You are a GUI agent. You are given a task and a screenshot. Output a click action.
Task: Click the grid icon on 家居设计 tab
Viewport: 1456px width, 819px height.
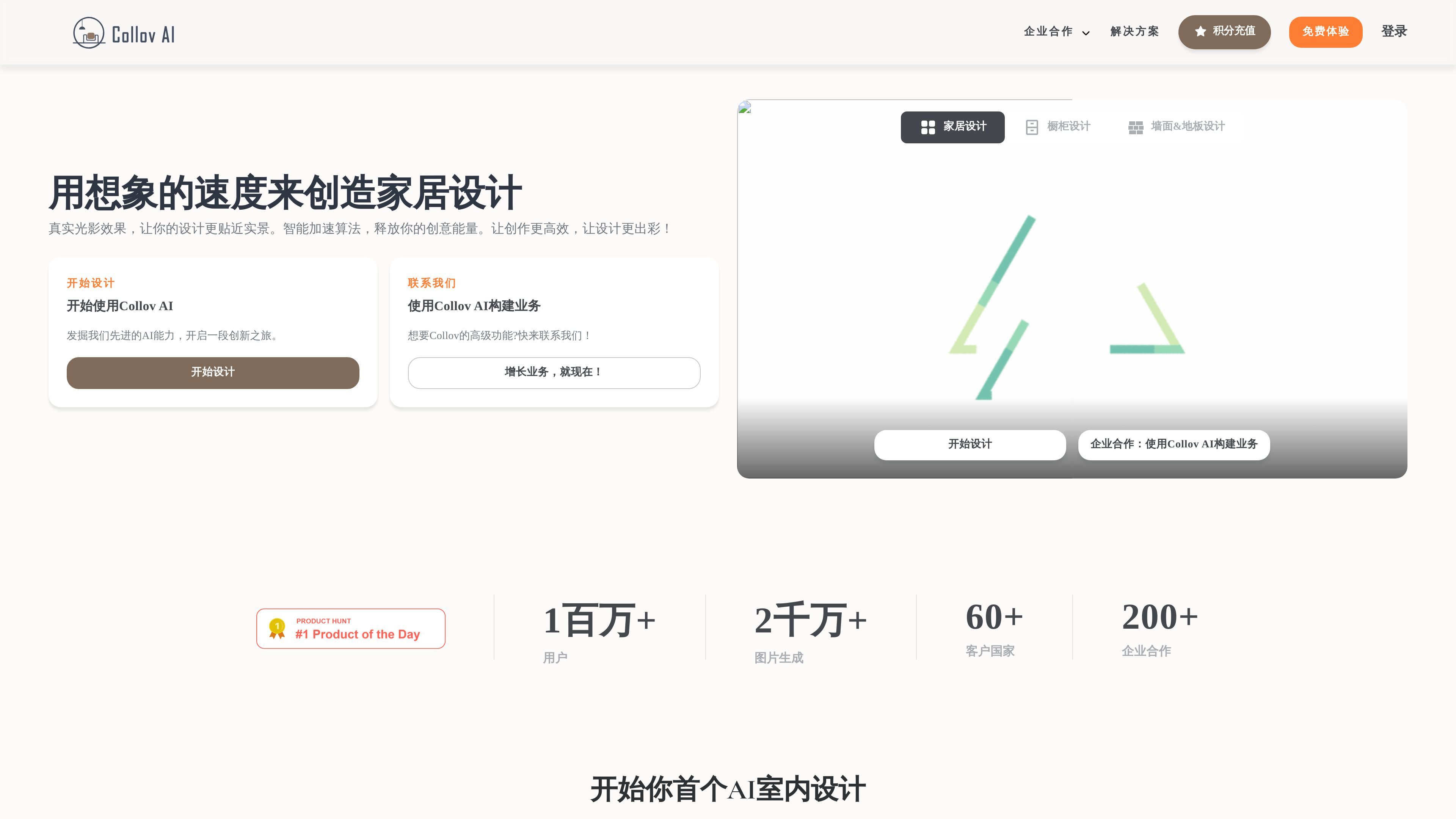pos(928,127)
